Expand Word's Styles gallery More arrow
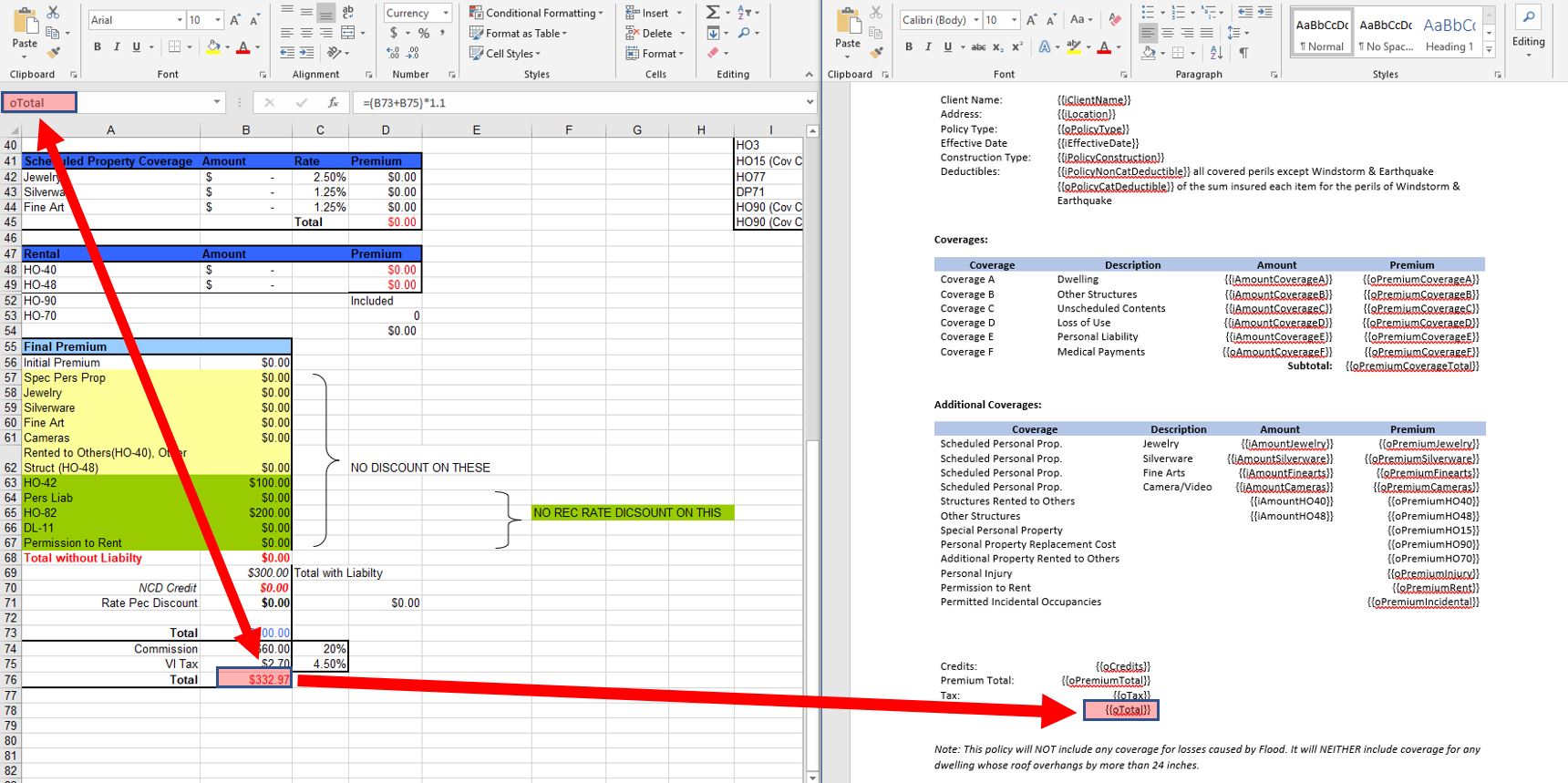 (1489, 49)
